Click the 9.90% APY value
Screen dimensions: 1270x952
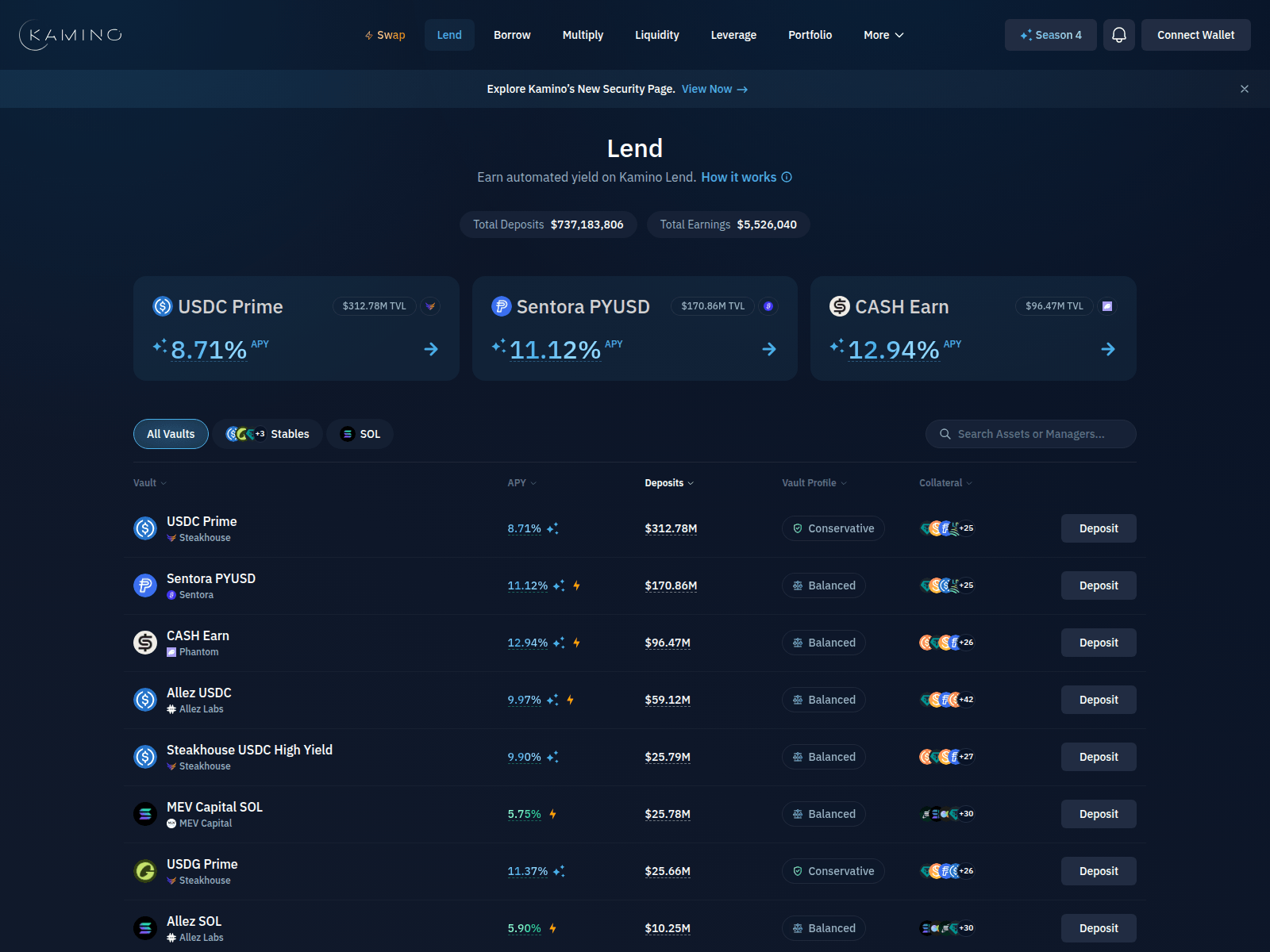[x=525, y=757]
